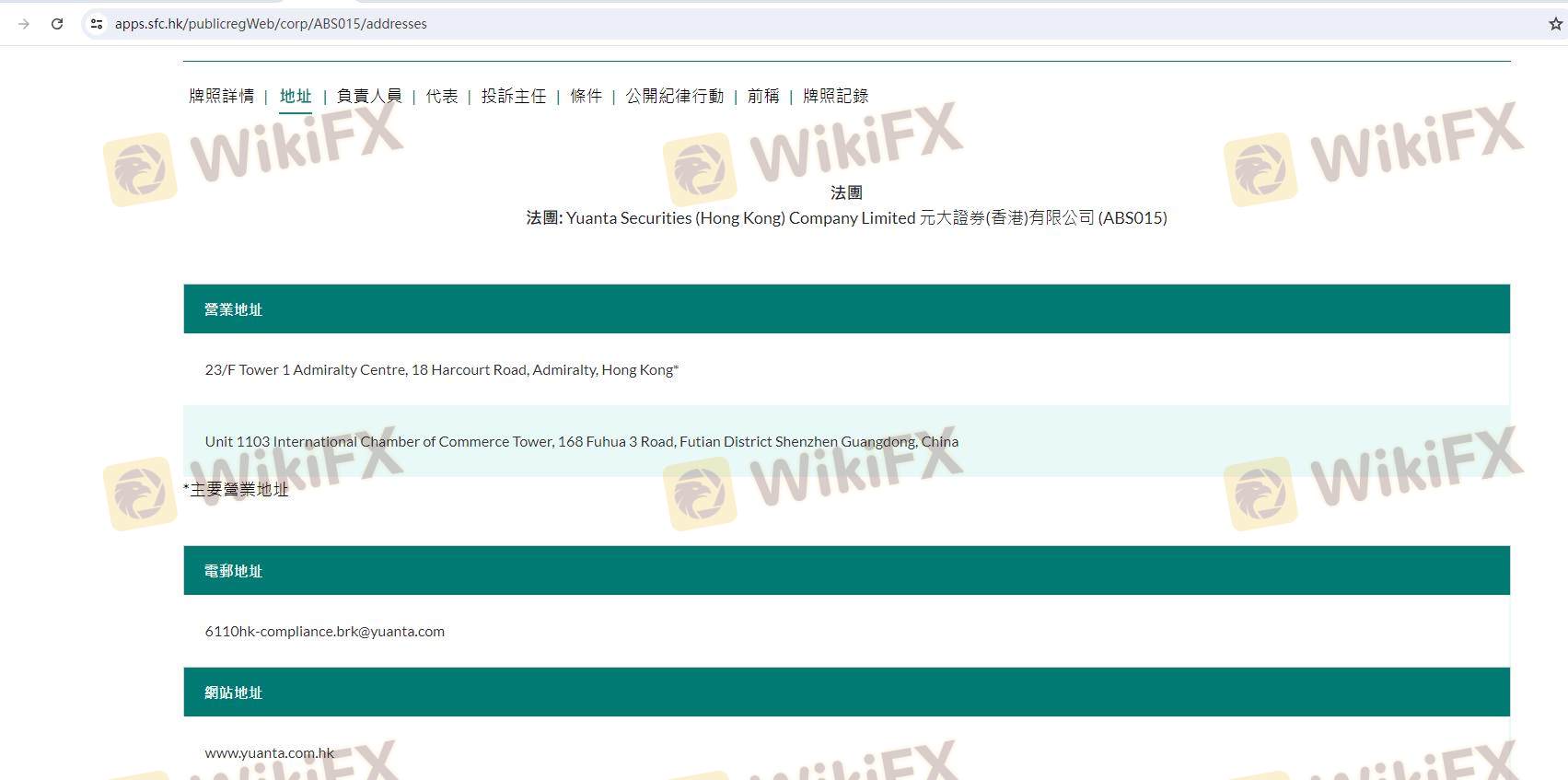Open the 代表 tab
Image resolution: width=1568 pixels, height=780 pixels.
442,96
